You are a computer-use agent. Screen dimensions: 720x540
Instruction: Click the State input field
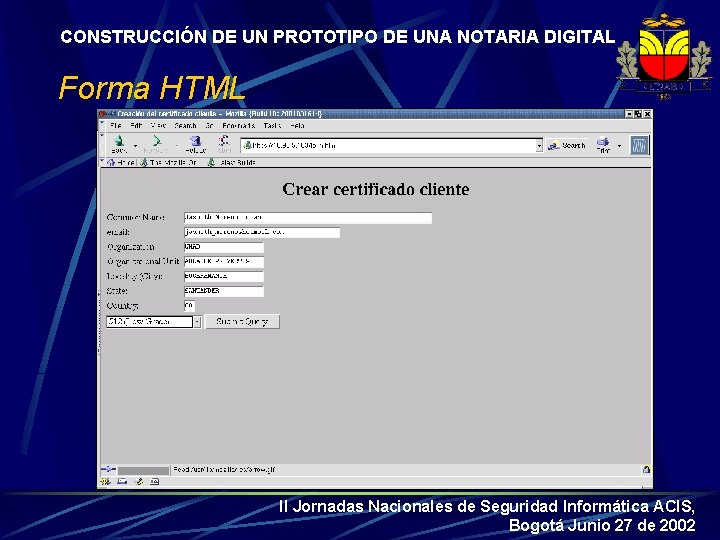point(224,291)
